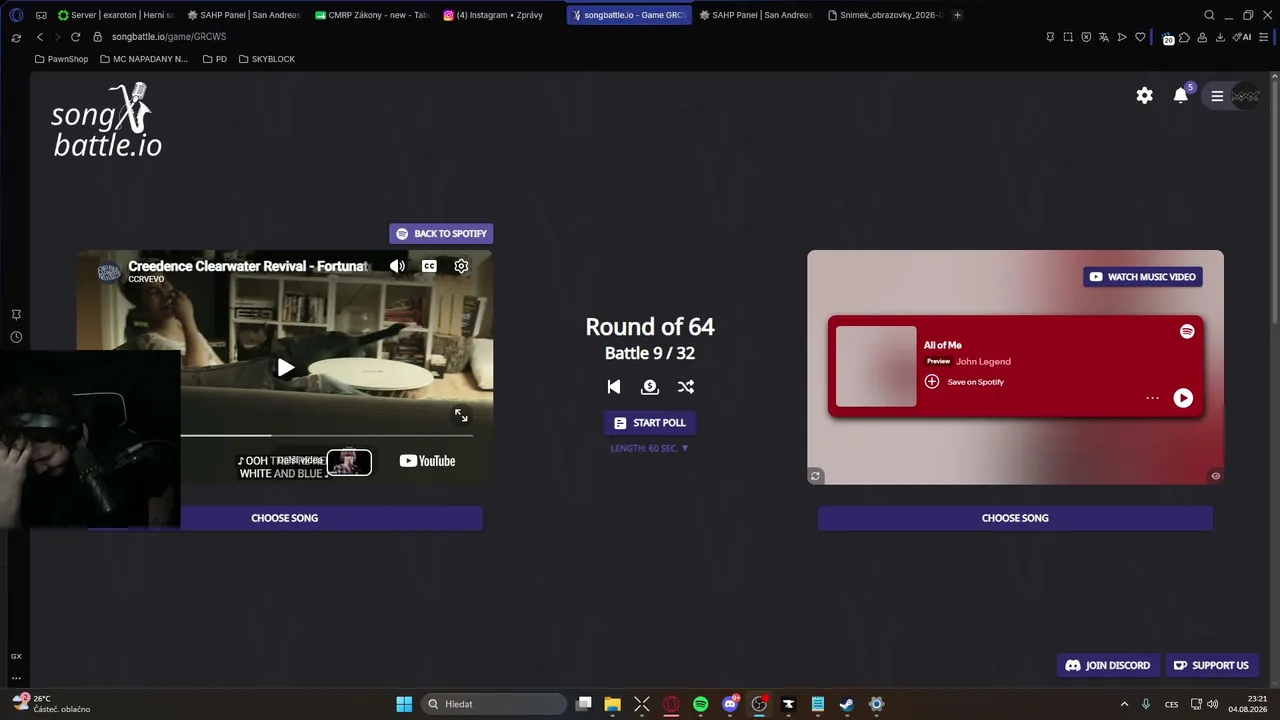Click the taskbar Hledat search box

(494, 704)
